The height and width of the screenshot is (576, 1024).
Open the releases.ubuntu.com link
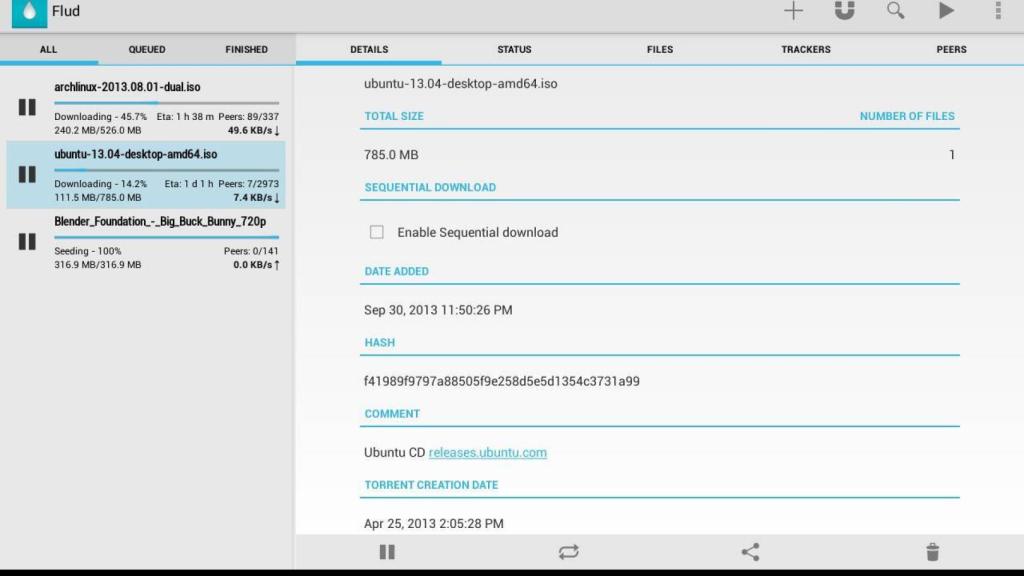[488, 452]
